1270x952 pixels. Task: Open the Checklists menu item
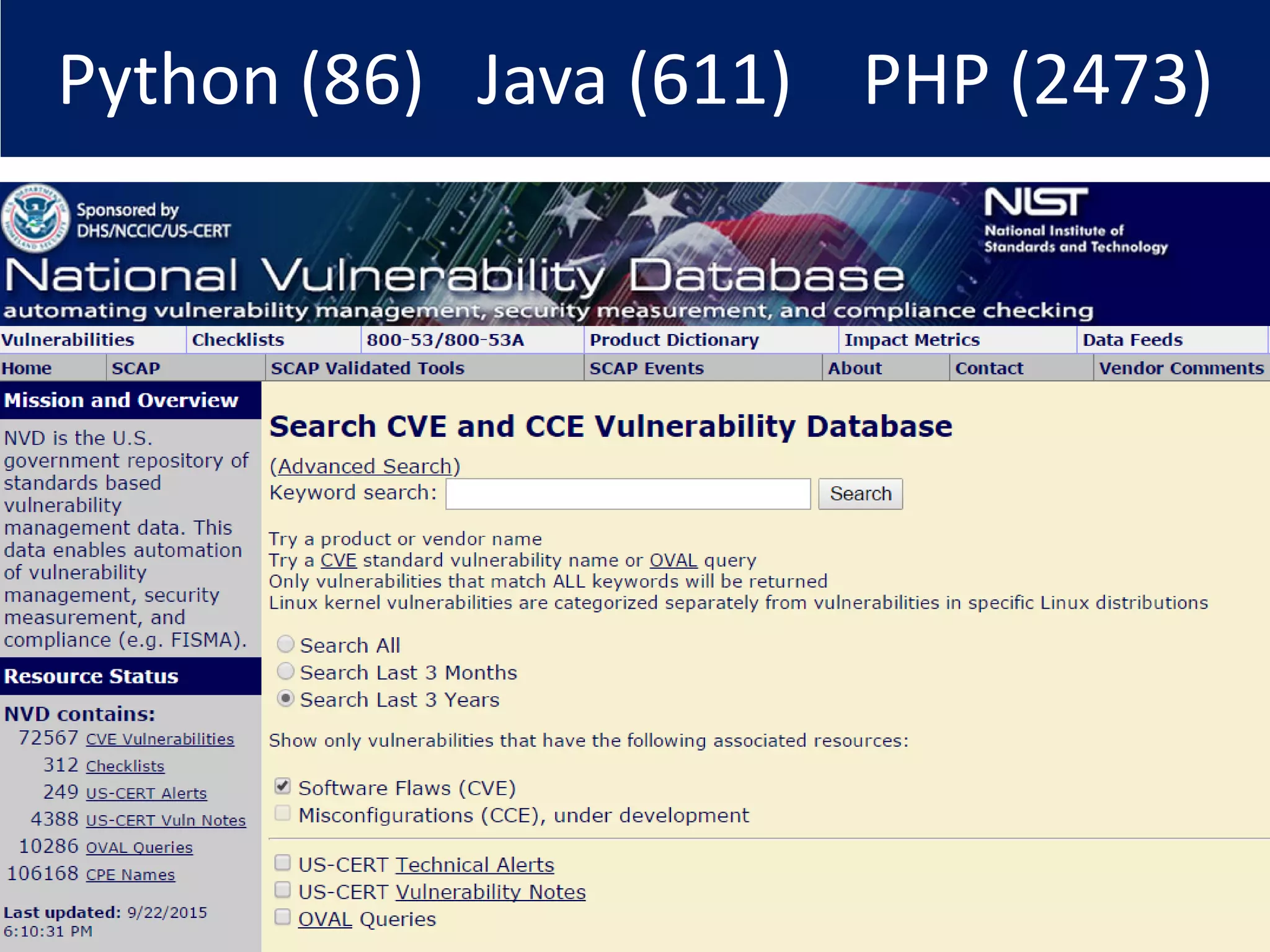[x=238, y=340]
